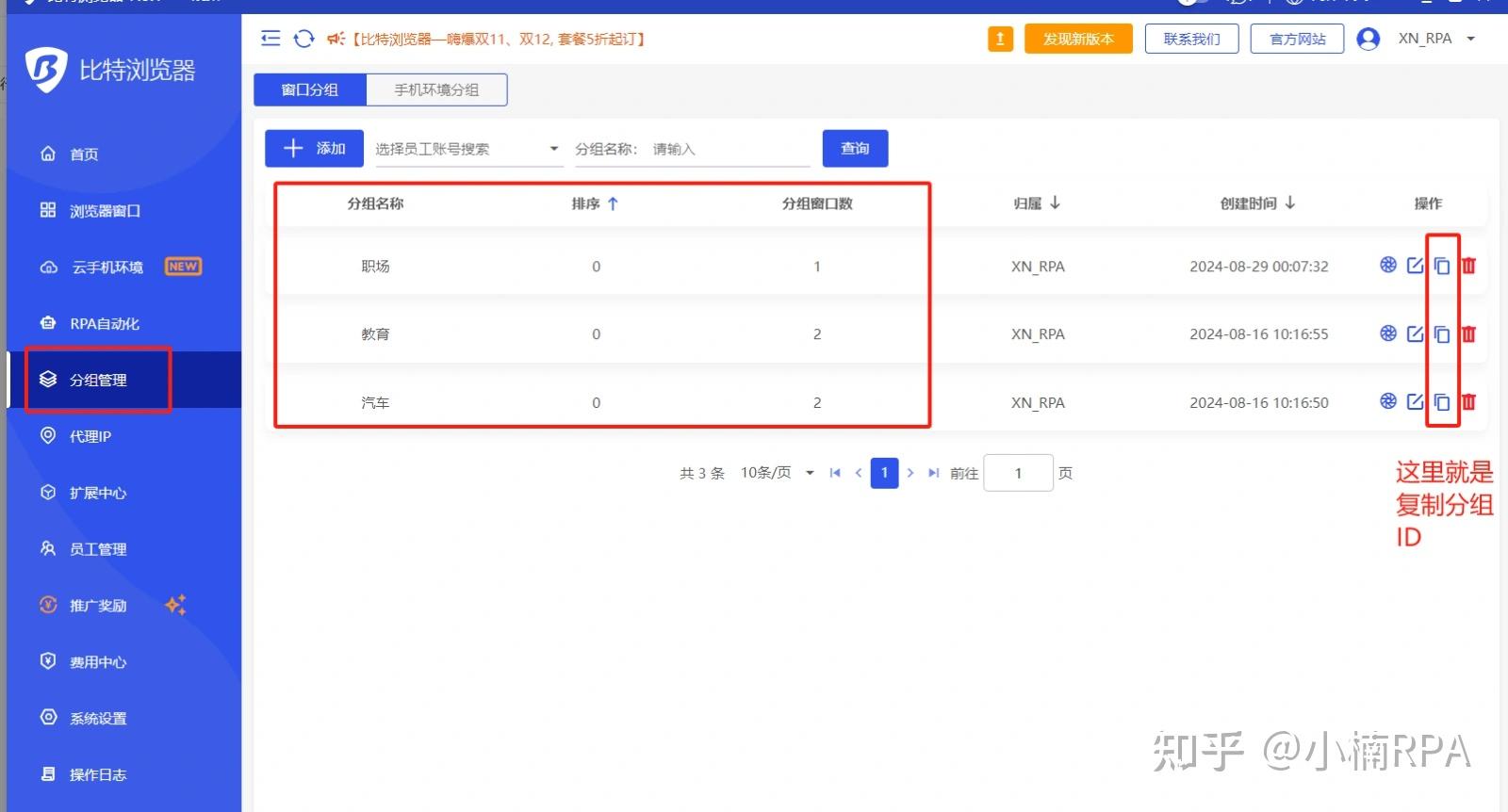Delete the 汽车 group

1468,402
